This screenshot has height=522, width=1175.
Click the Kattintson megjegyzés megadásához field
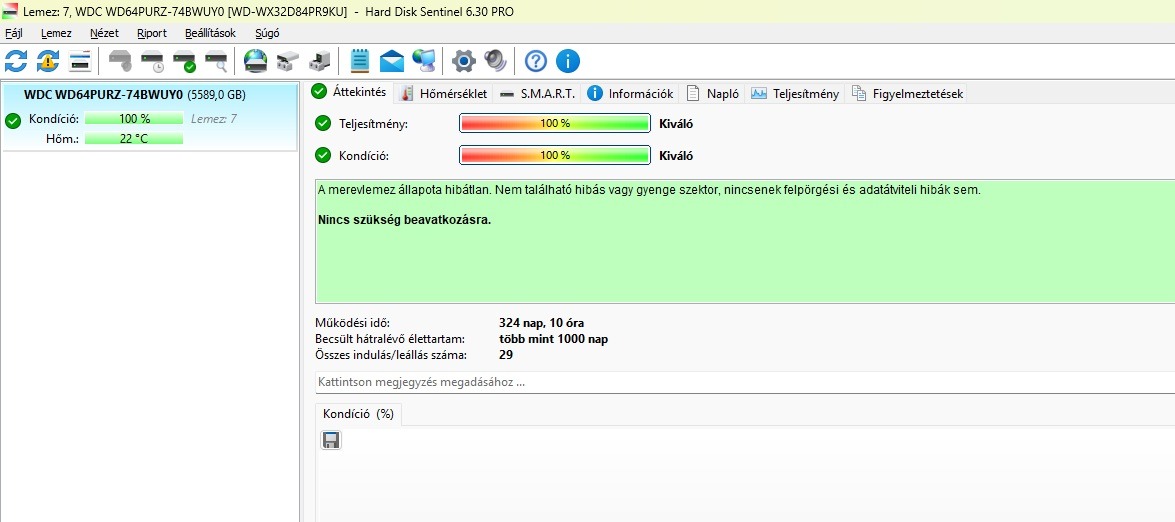(745, 382)
